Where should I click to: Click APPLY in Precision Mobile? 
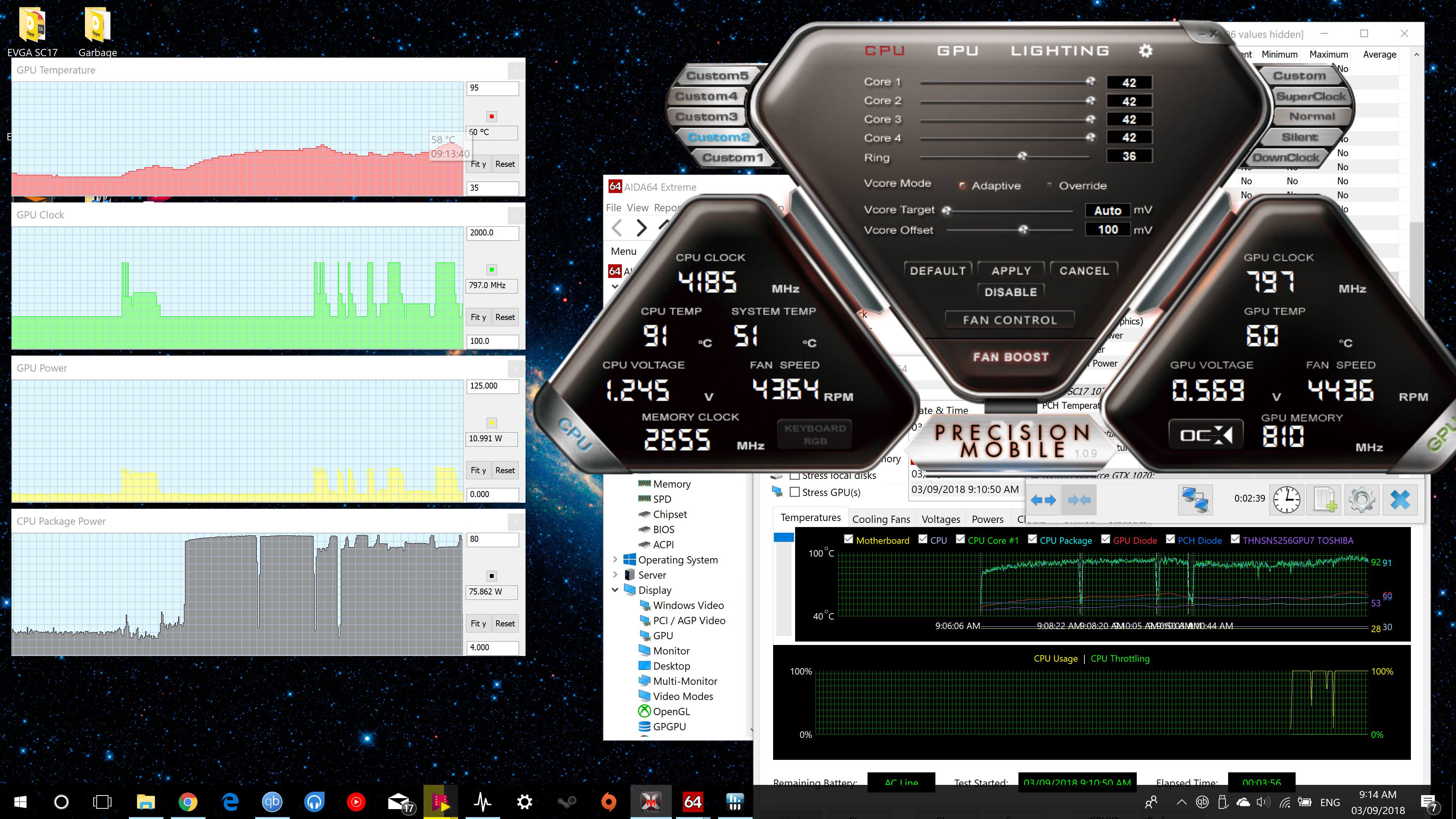tap(1011, 271)
